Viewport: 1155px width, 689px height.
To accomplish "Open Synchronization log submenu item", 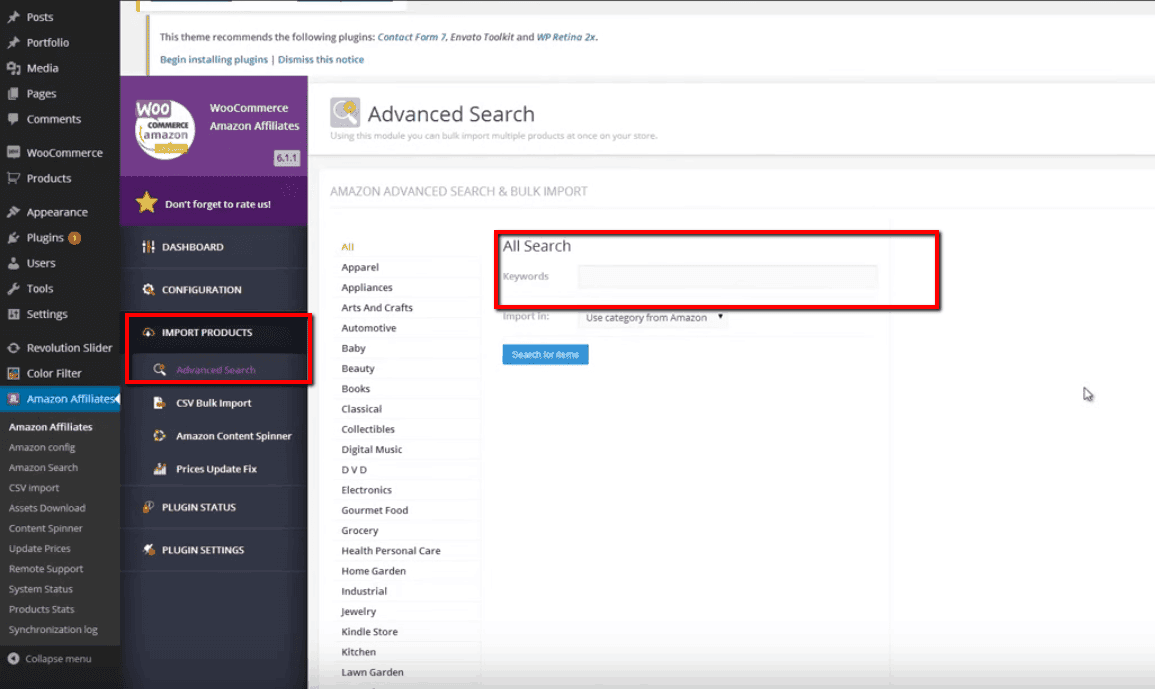I will coord(53,629).
